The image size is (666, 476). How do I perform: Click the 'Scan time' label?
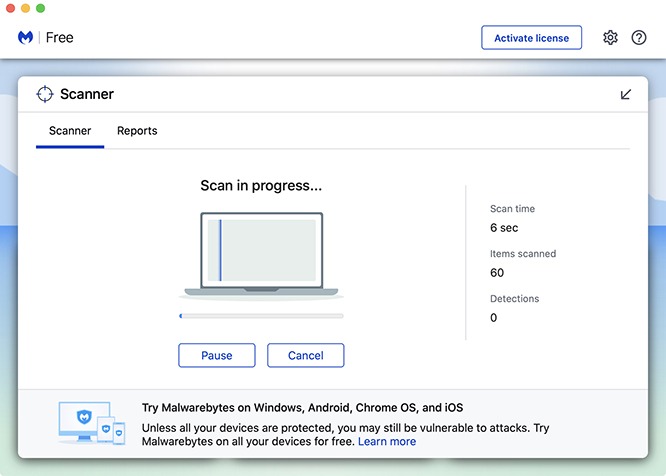tap(512, 208)
